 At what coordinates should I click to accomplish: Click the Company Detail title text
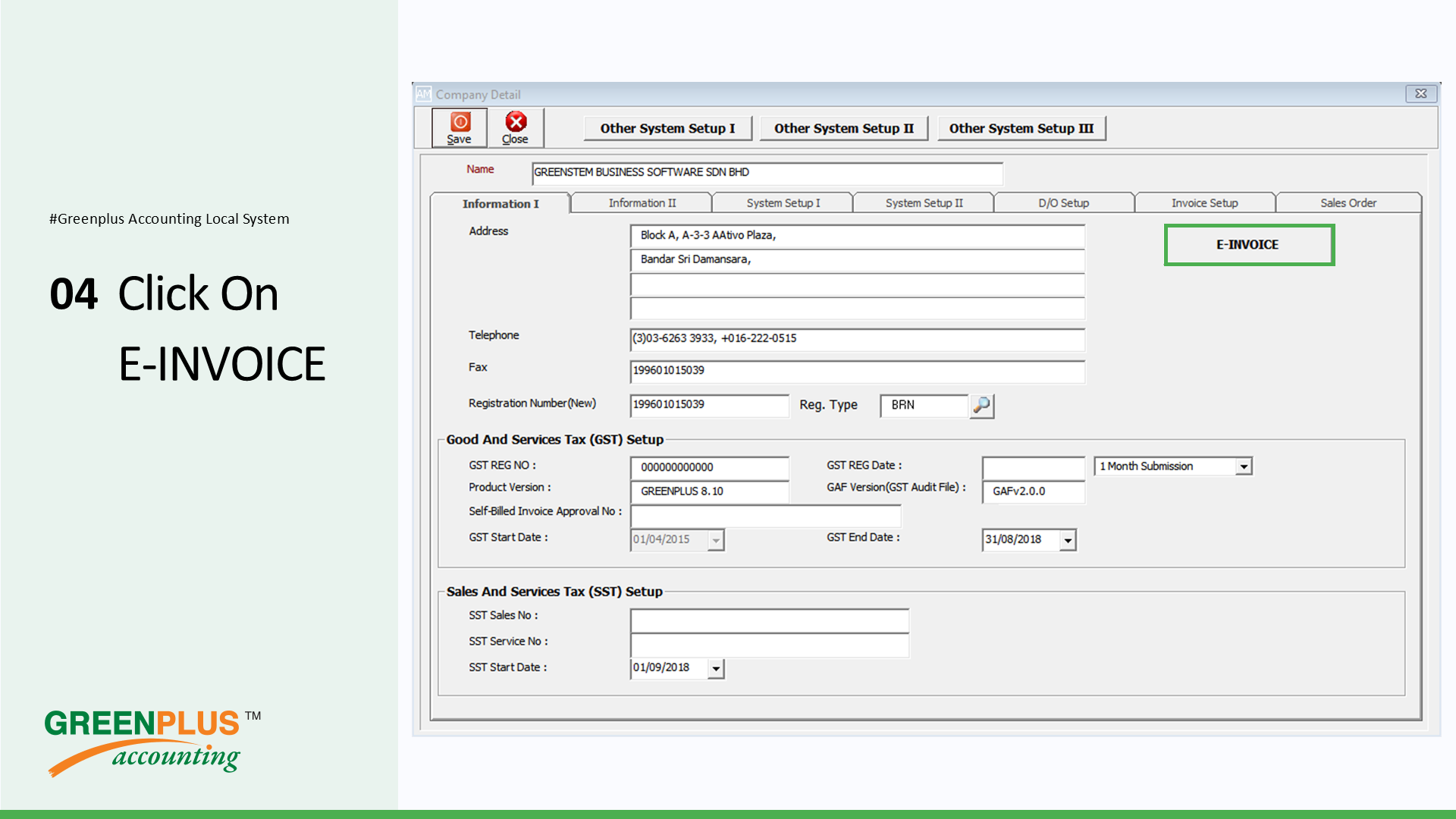click(478, 95)
